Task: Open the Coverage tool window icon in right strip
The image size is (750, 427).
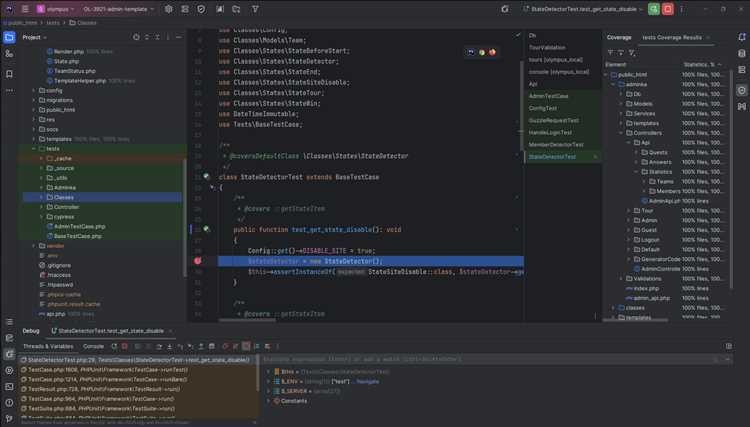Action: [741, 90]
